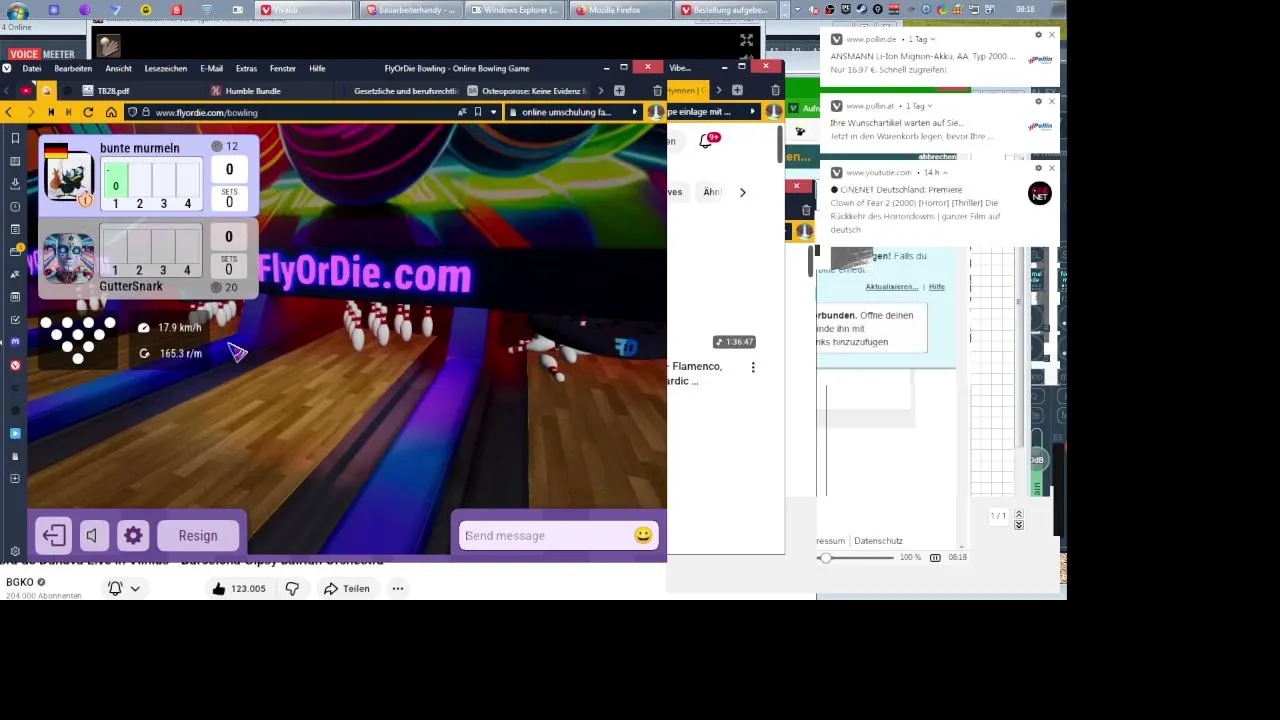Open reading list panel in sidebar
This screenshot has width=1280, height=720.
point(15,161)
